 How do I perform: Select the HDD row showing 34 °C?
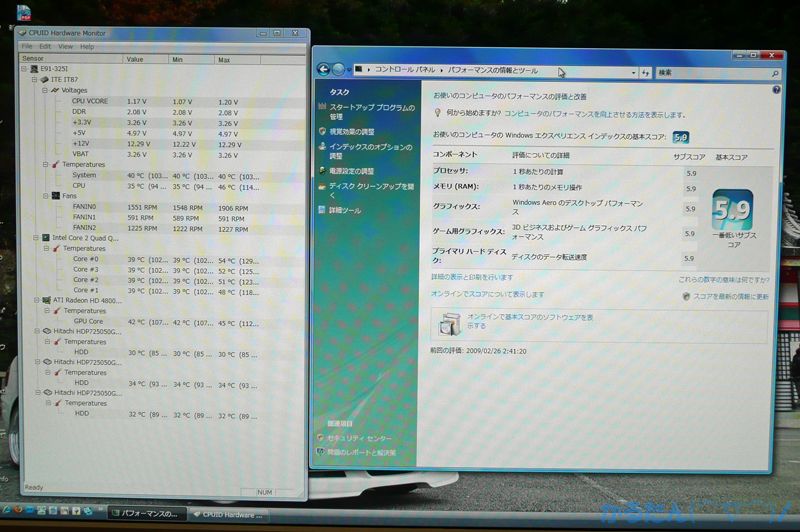pos(163,383)
